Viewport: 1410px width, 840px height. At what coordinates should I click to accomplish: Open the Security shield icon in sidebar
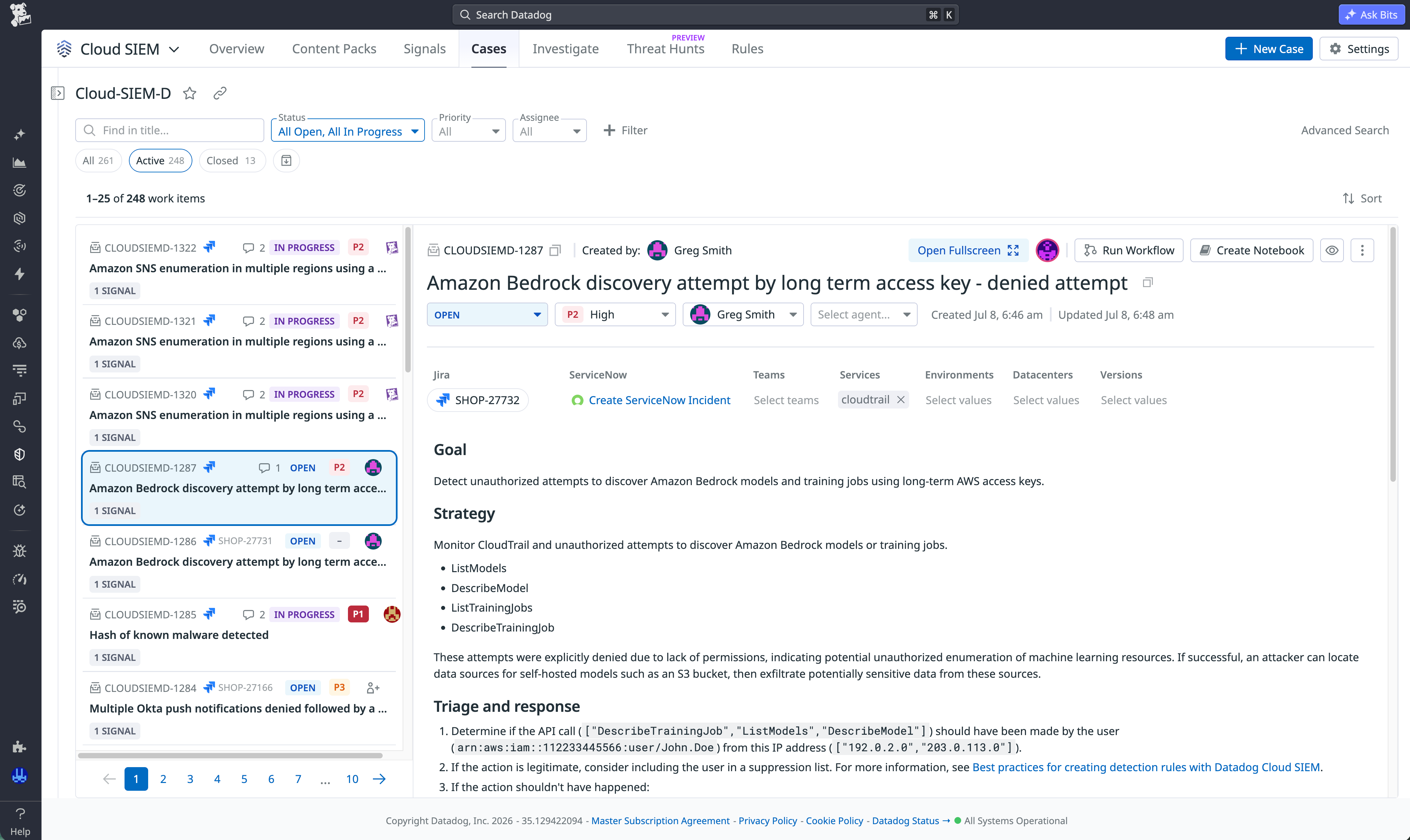[x=20, y=454]
